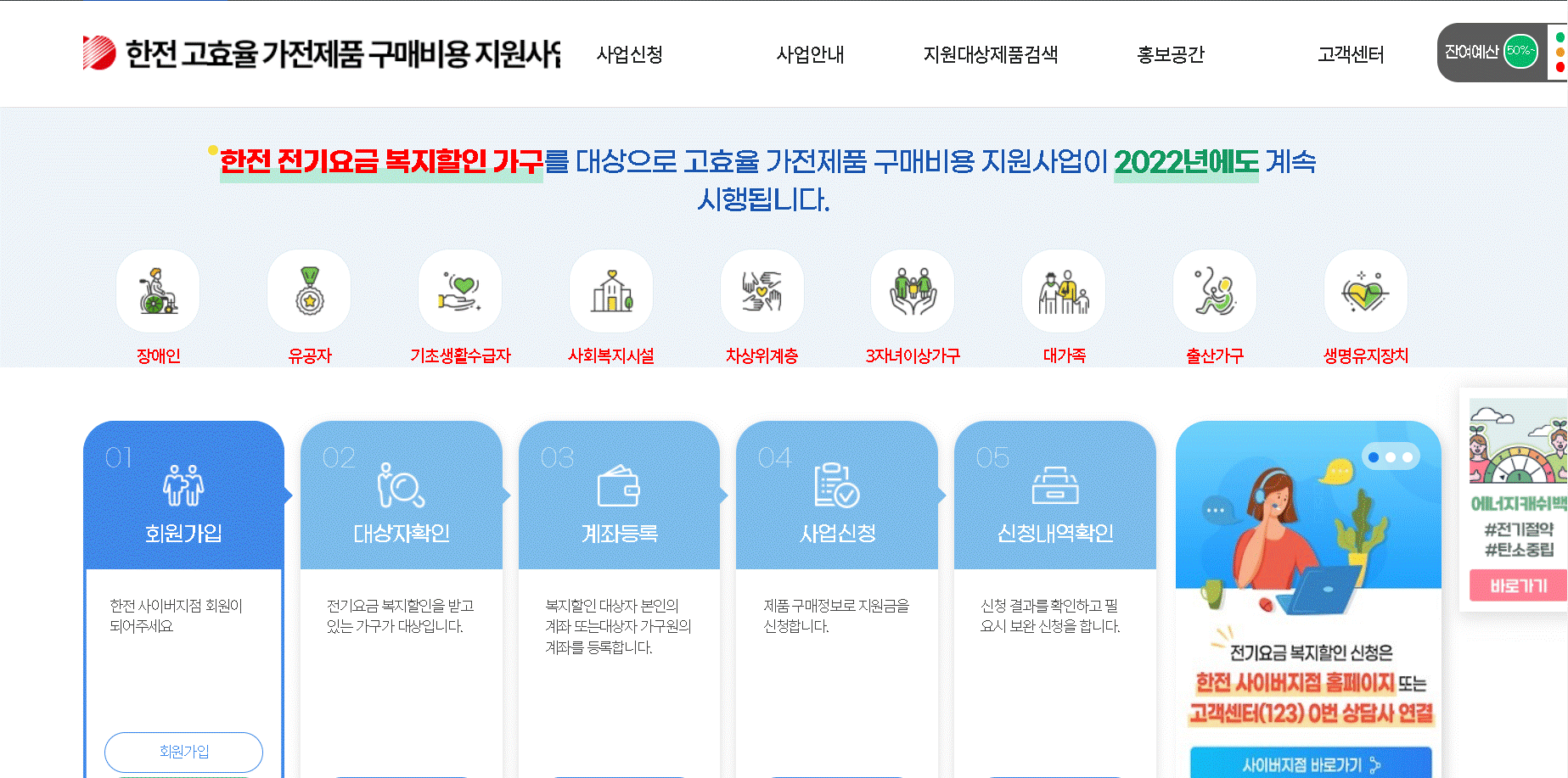Image resolution: width=1568 pixels, height=778 pixels.
Task: Select the 기초생활수급자 category icon
Action: [460, 290]
